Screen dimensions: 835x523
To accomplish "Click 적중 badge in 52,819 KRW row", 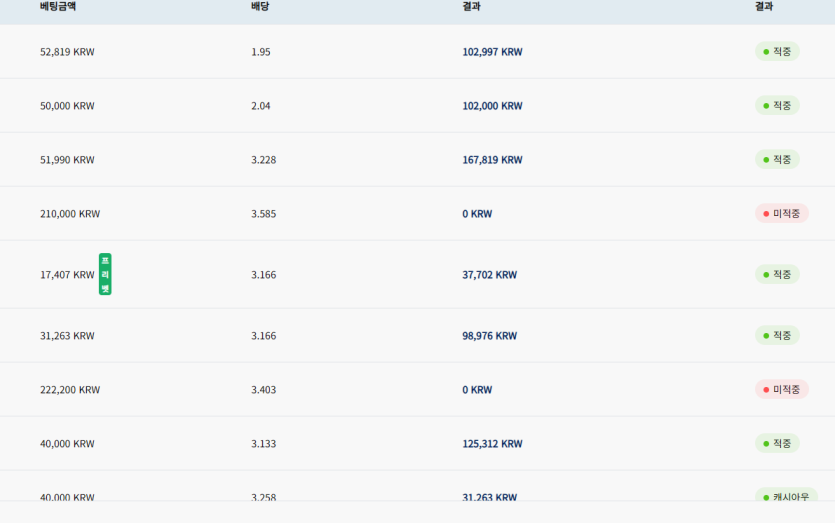I will [777, 51].
